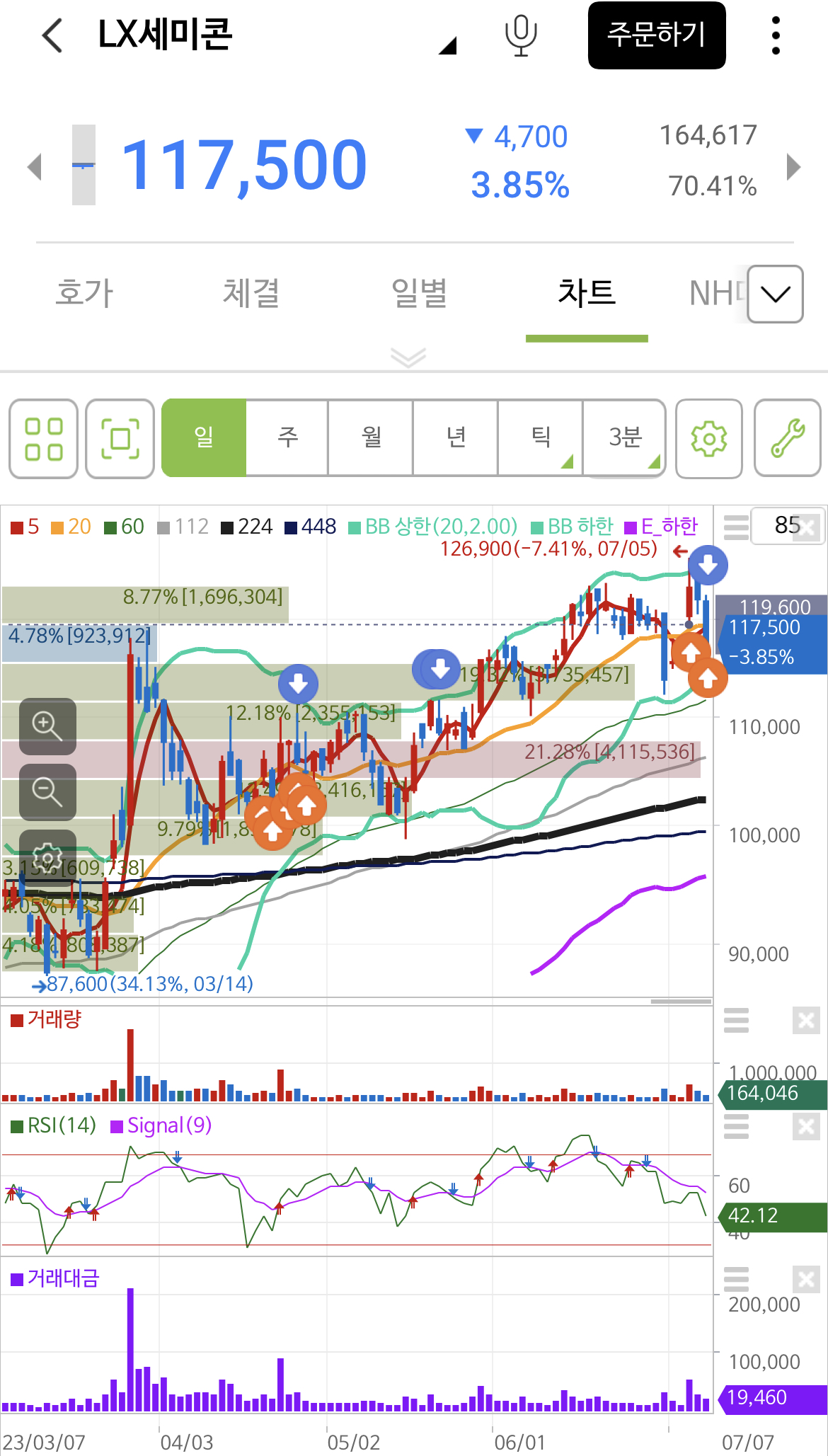Image resolution: width=828 pixels, height=1456 pixels.
Task: Open the multi-chart grid layout icon
Action: click(43, 439)
